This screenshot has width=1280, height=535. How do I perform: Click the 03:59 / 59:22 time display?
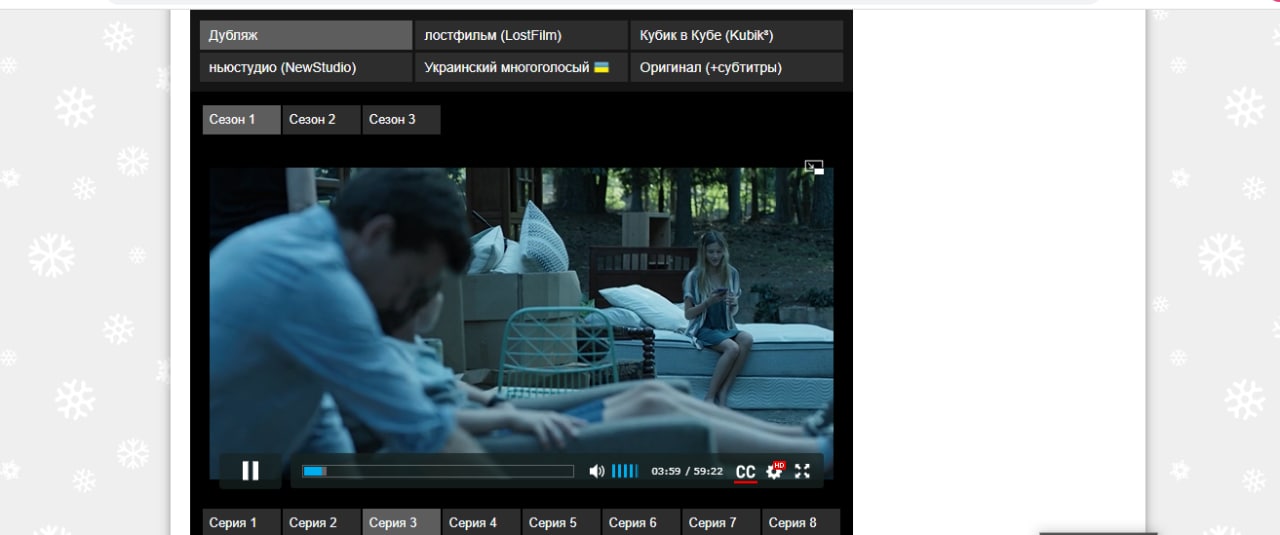tap(687, 471)
